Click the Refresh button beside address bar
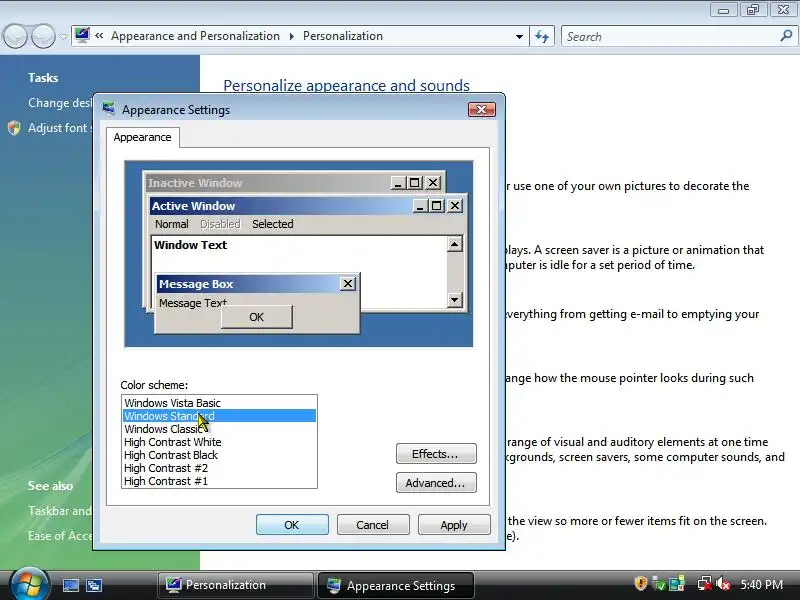800x600 pixels. [x=542, y=37]
